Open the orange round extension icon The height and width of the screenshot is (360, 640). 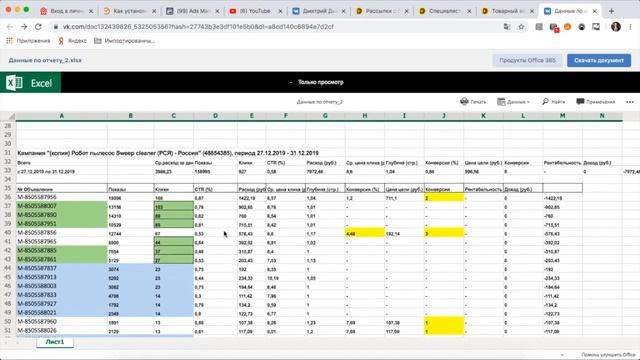(x=567, y=27)
